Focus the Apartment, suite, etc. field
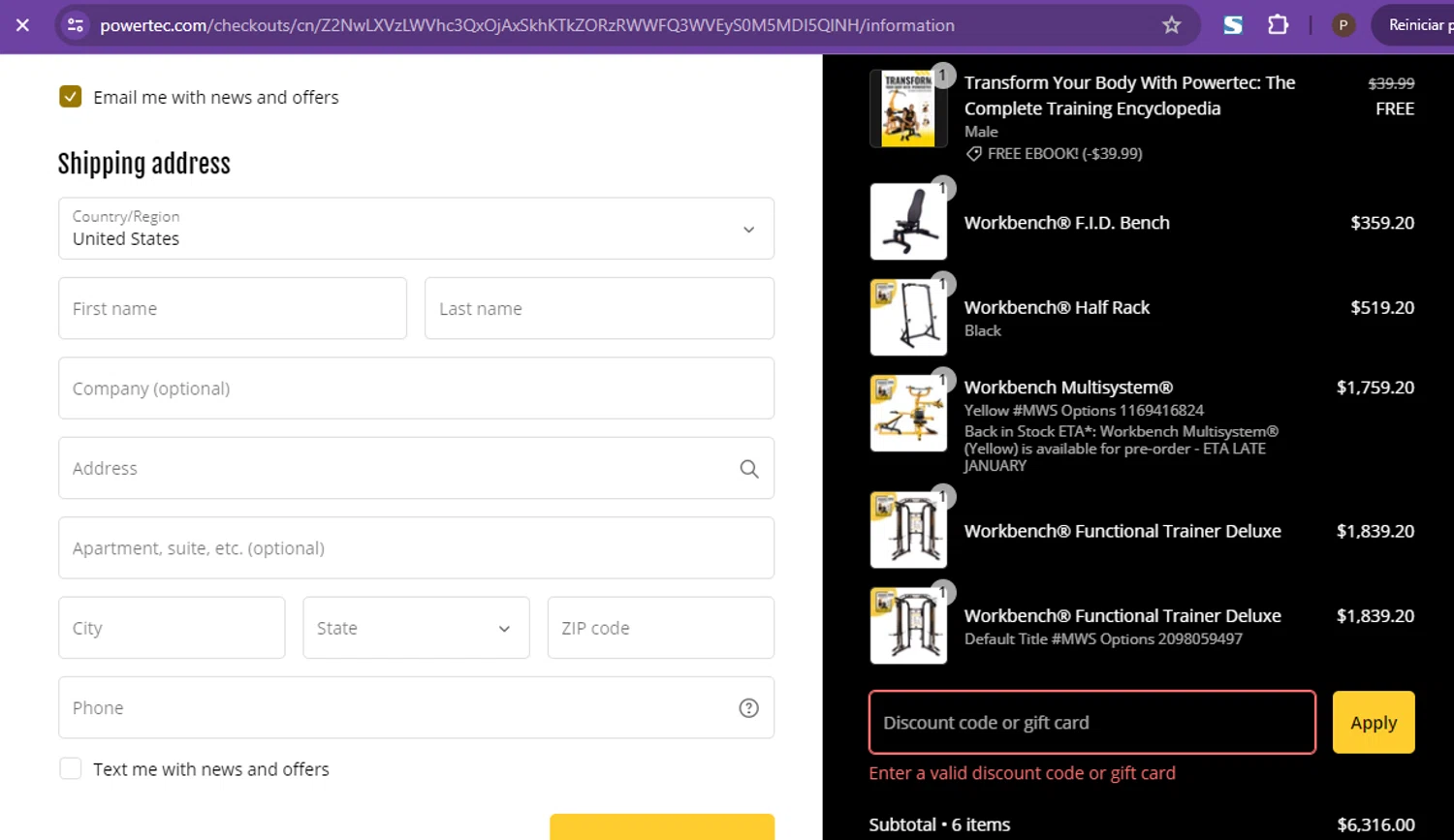This screenshot has height=840, width=1454. [416, 548]
